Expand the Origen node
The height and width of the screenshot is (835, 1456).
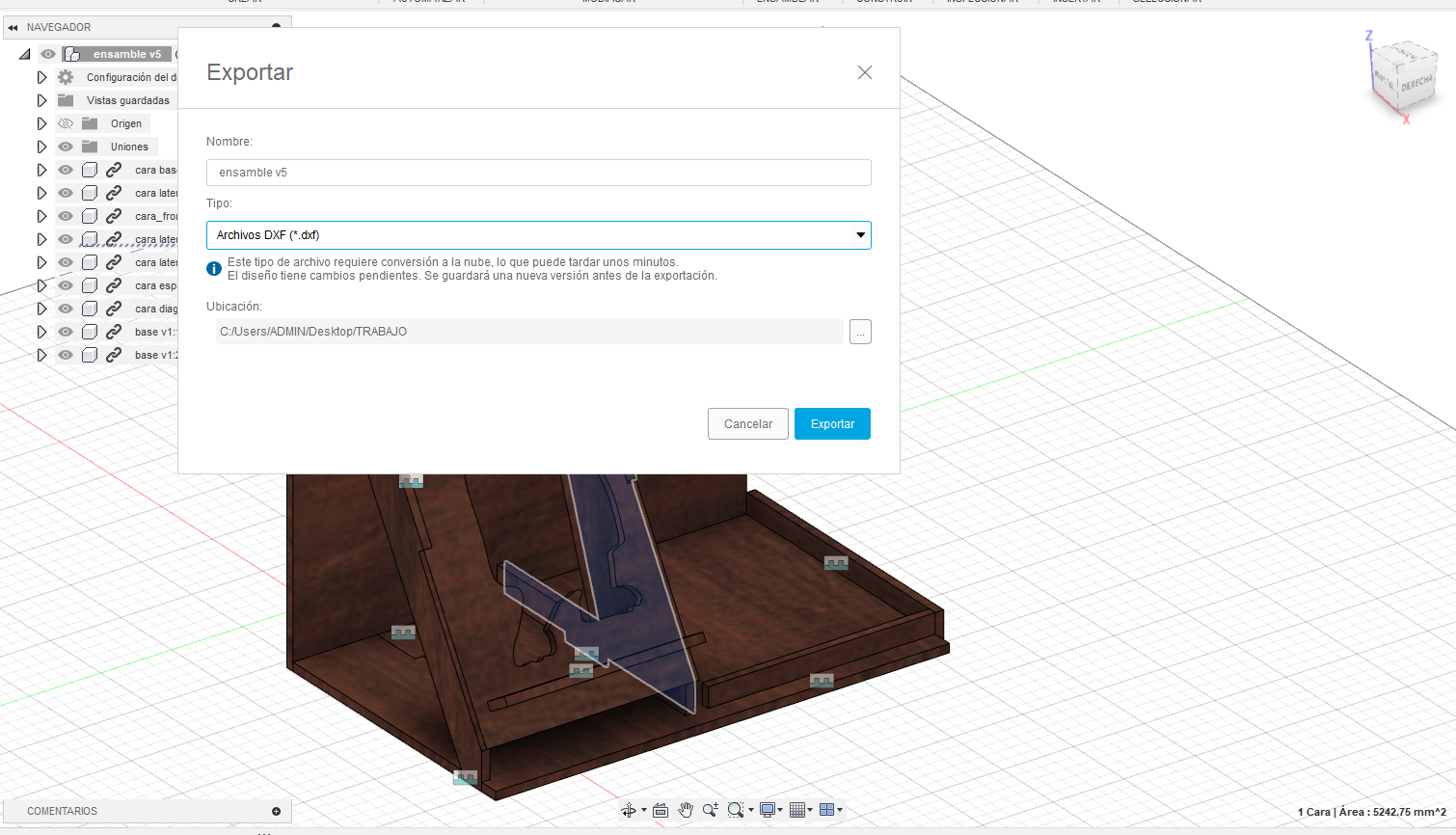[x=41, y=123]
